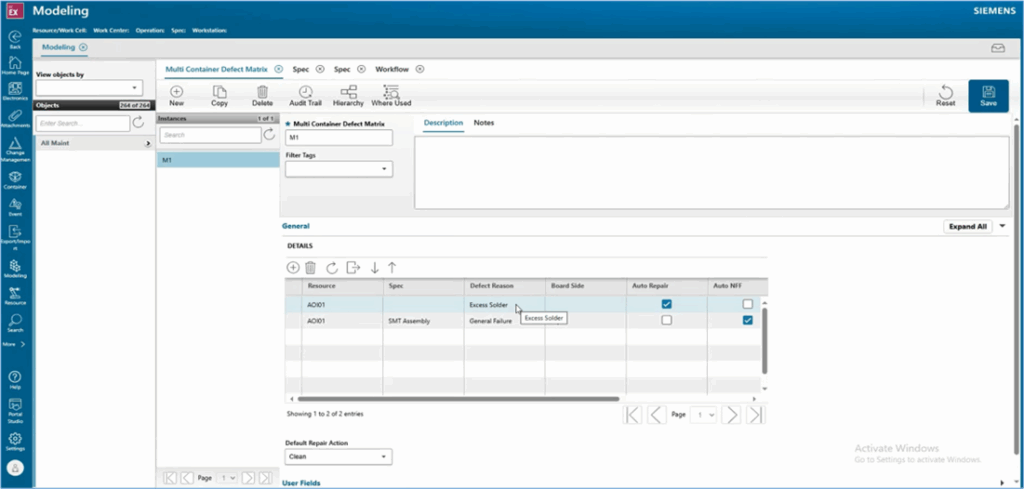Click the Reset icon

[x=945, y=94]
